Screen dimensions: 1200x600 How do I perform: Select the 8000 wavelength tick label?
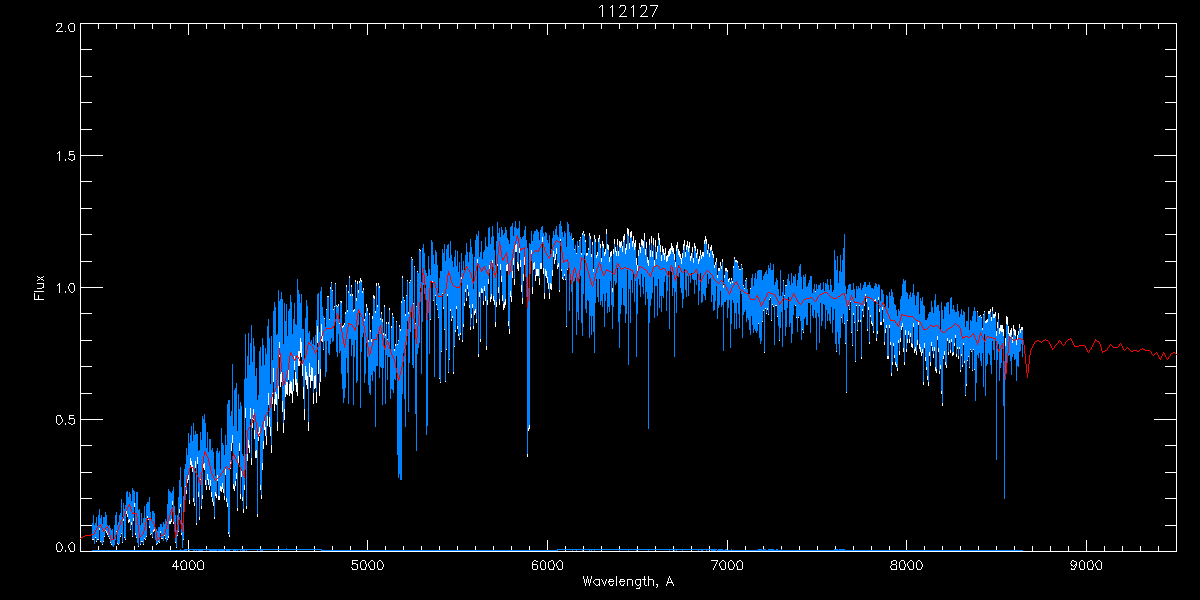pyautogui.click(x=907, y=565)
